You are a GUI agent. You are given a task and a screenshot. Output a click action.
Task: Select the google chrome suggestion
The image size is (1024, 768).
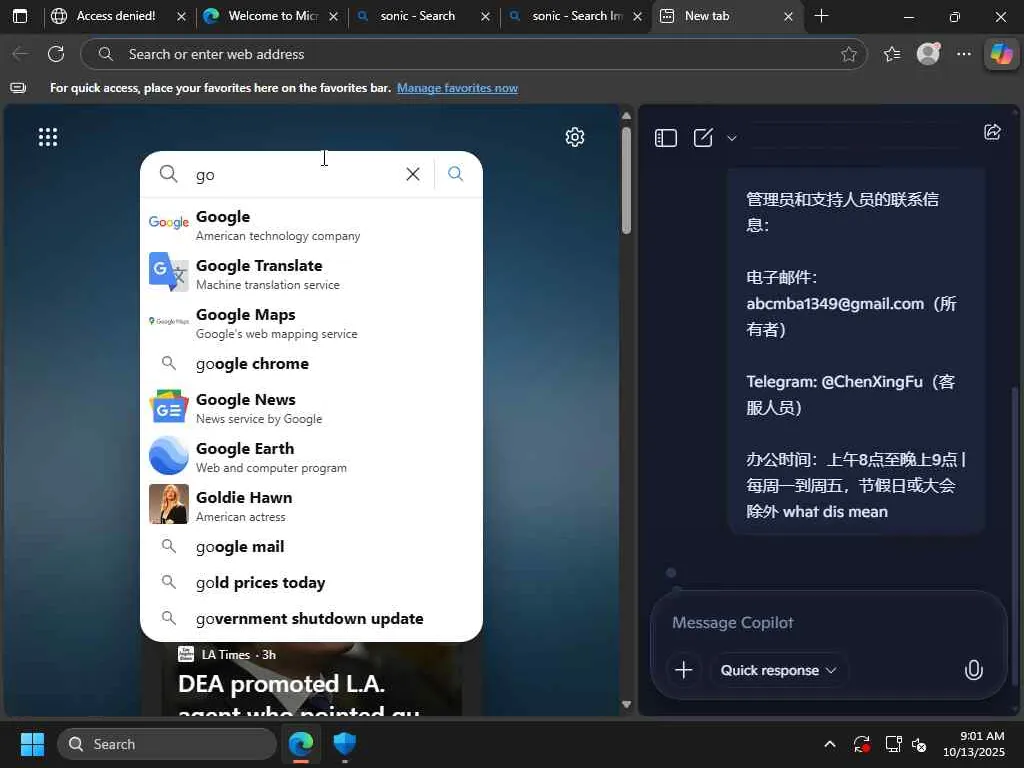[x=312, y=364]
